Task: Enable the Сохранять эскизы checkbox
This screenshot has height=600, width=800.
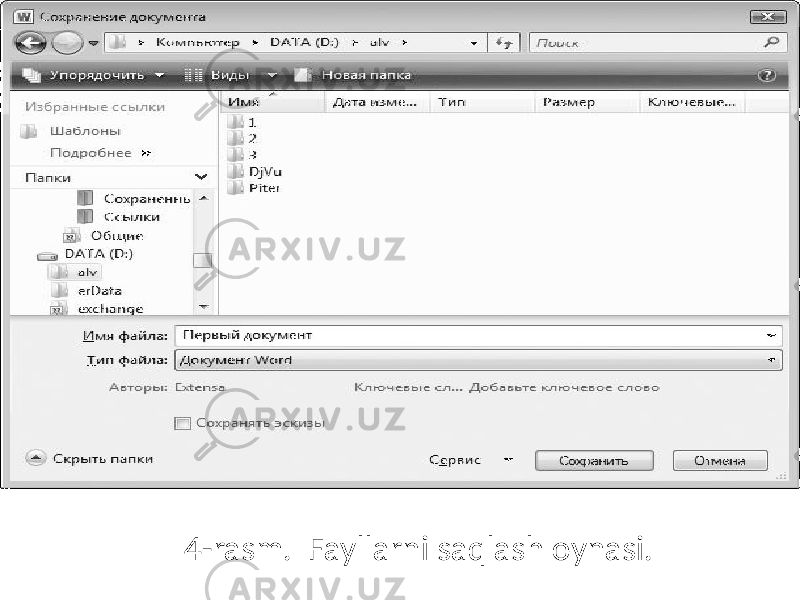Action: [x=182, y=423]
